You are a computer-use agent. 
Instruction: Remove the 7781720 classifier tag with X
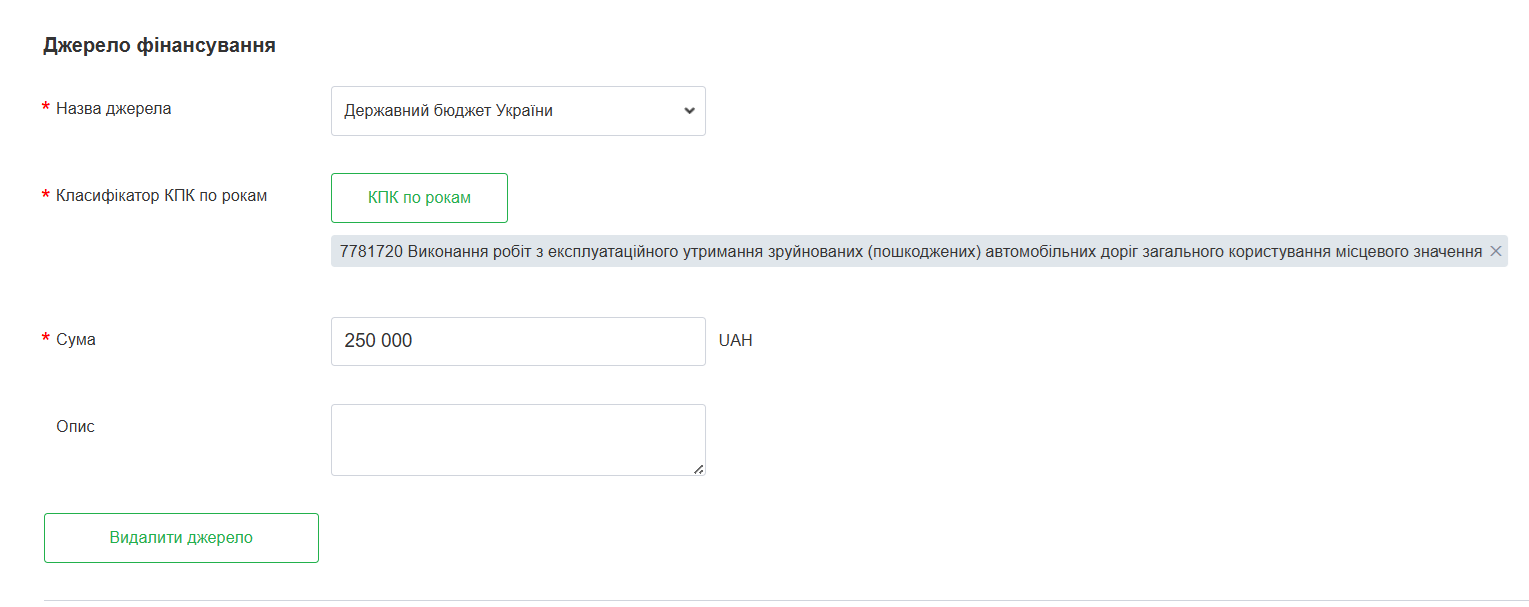[x=1496, y=252]
